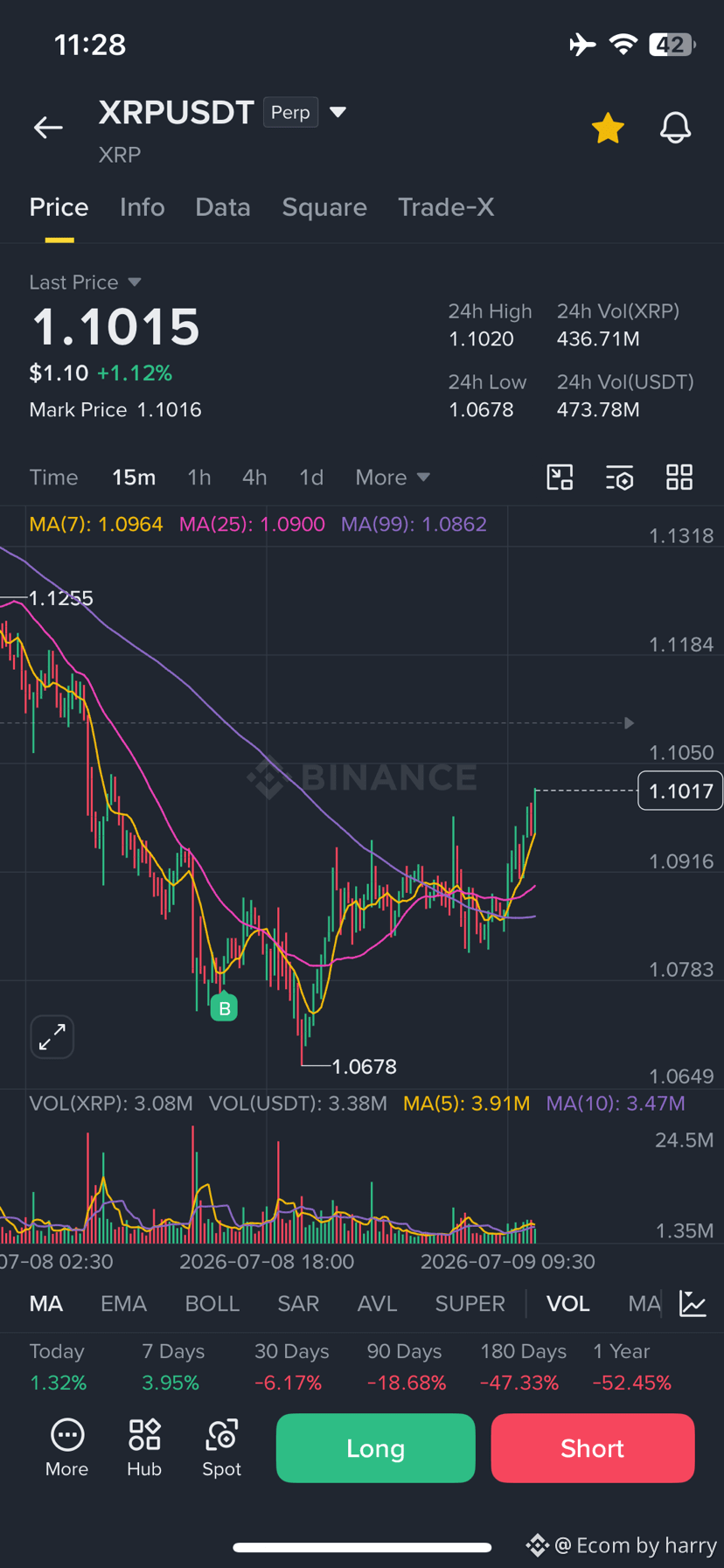Open the More menu icon
The image size is (724, 1568).
pyautogui.click(x=67, y=1448)
